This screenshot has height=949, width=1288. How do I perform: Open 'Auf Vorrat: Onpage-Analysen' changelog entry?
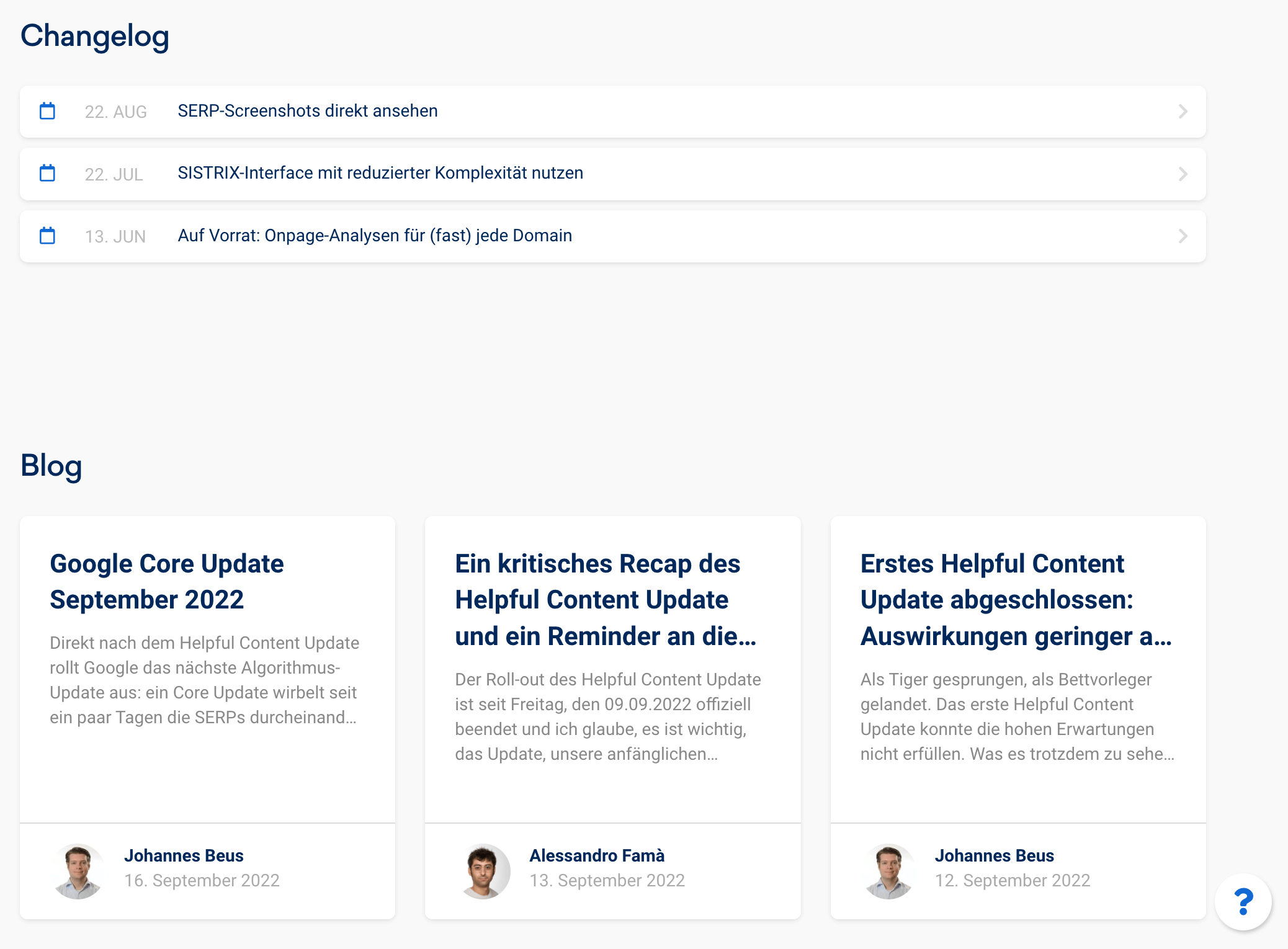click(375, 236)
